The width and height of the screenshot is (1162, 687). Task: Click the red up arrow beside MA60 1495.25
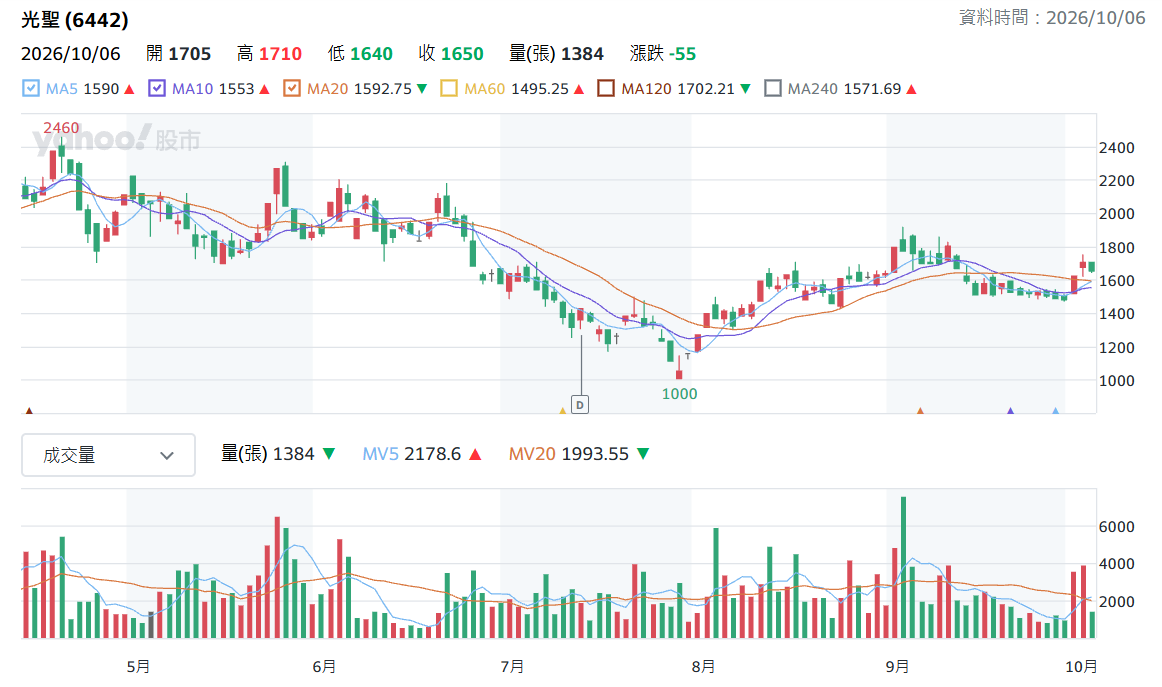pyautogui.click(x=580, y=89)
